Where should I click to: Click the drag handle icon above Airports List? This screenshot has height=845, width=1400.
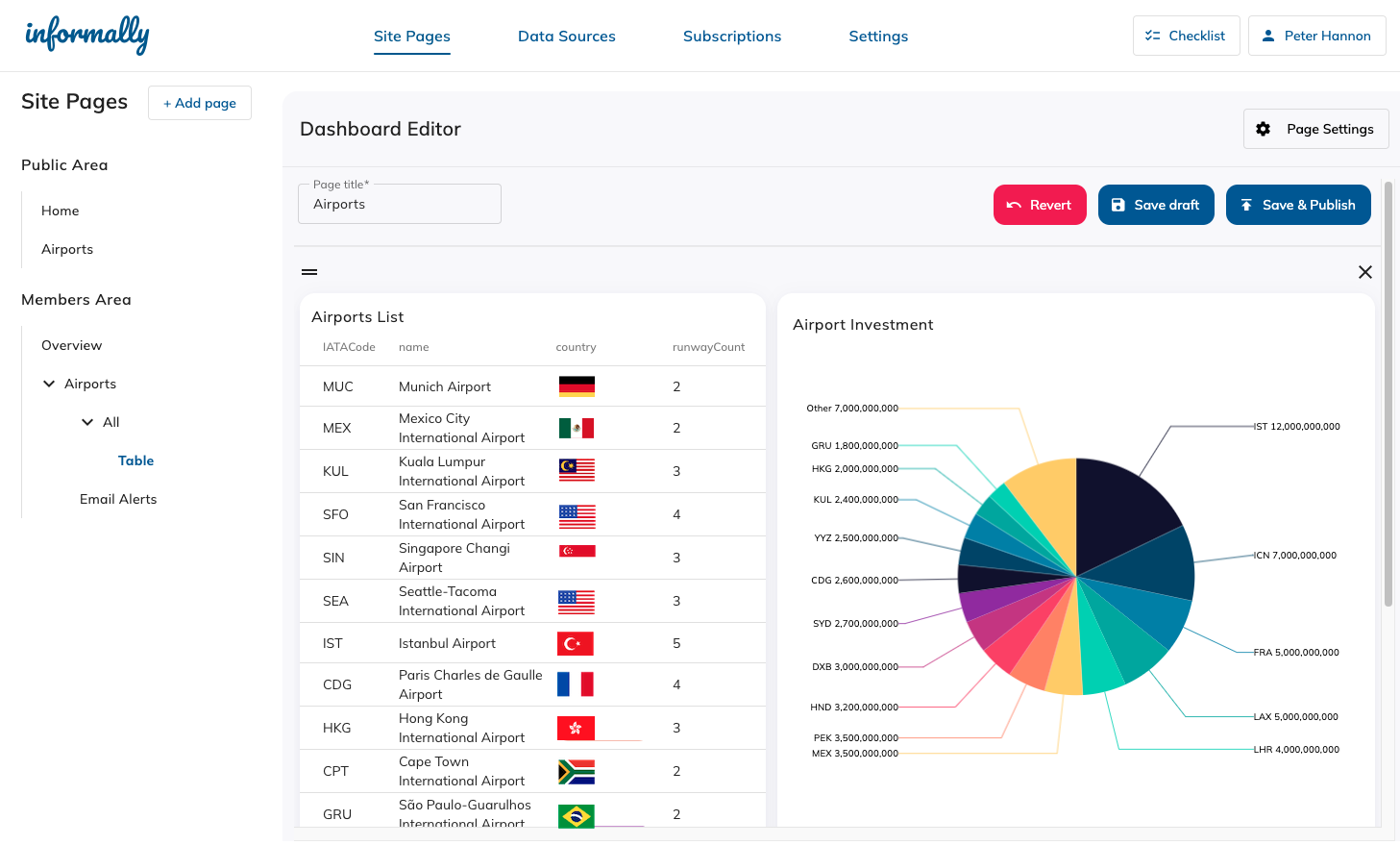click(x=309, y=272)
